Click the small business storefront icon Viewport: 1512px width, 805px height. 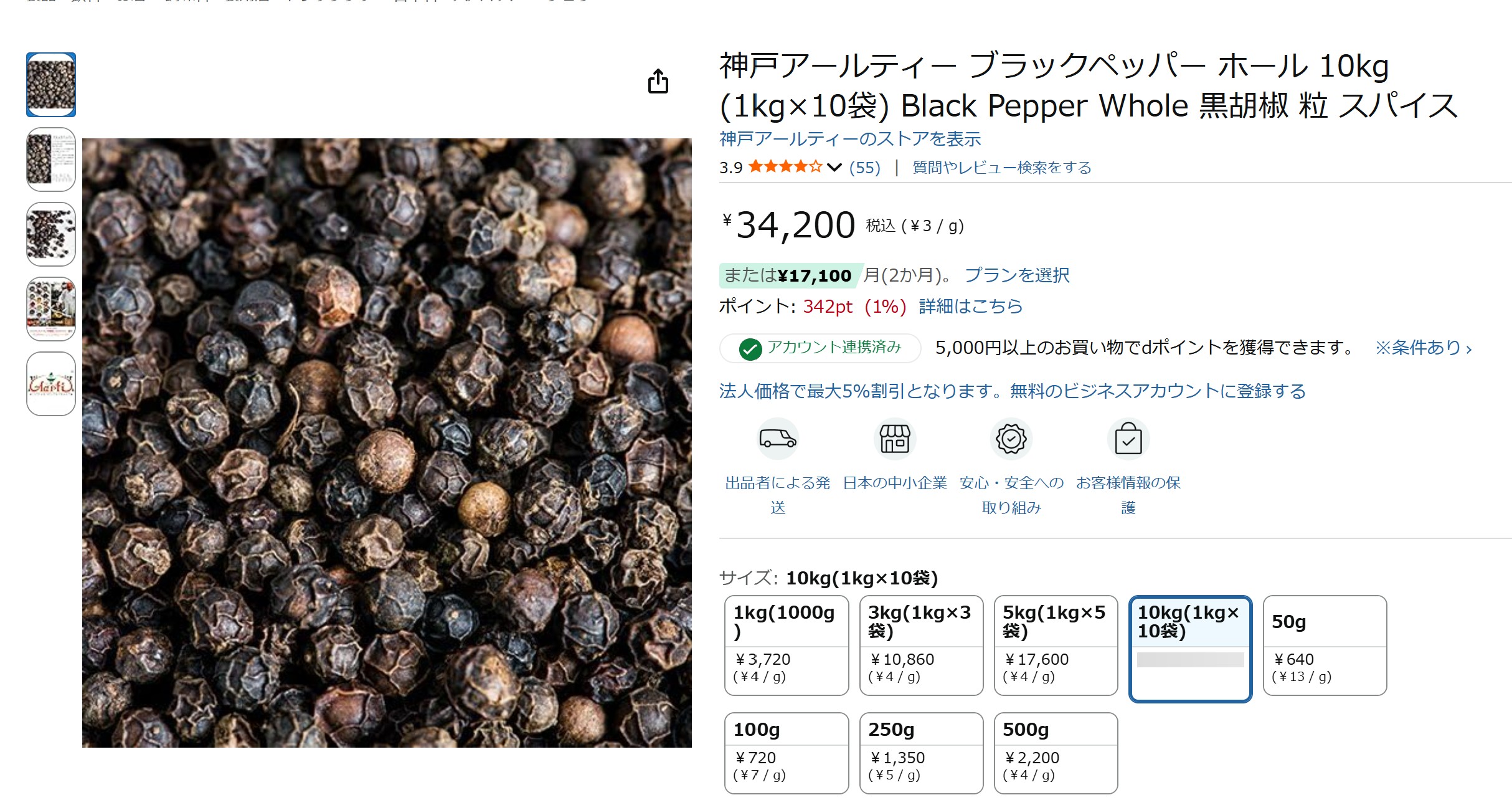(x=894, y=439)
